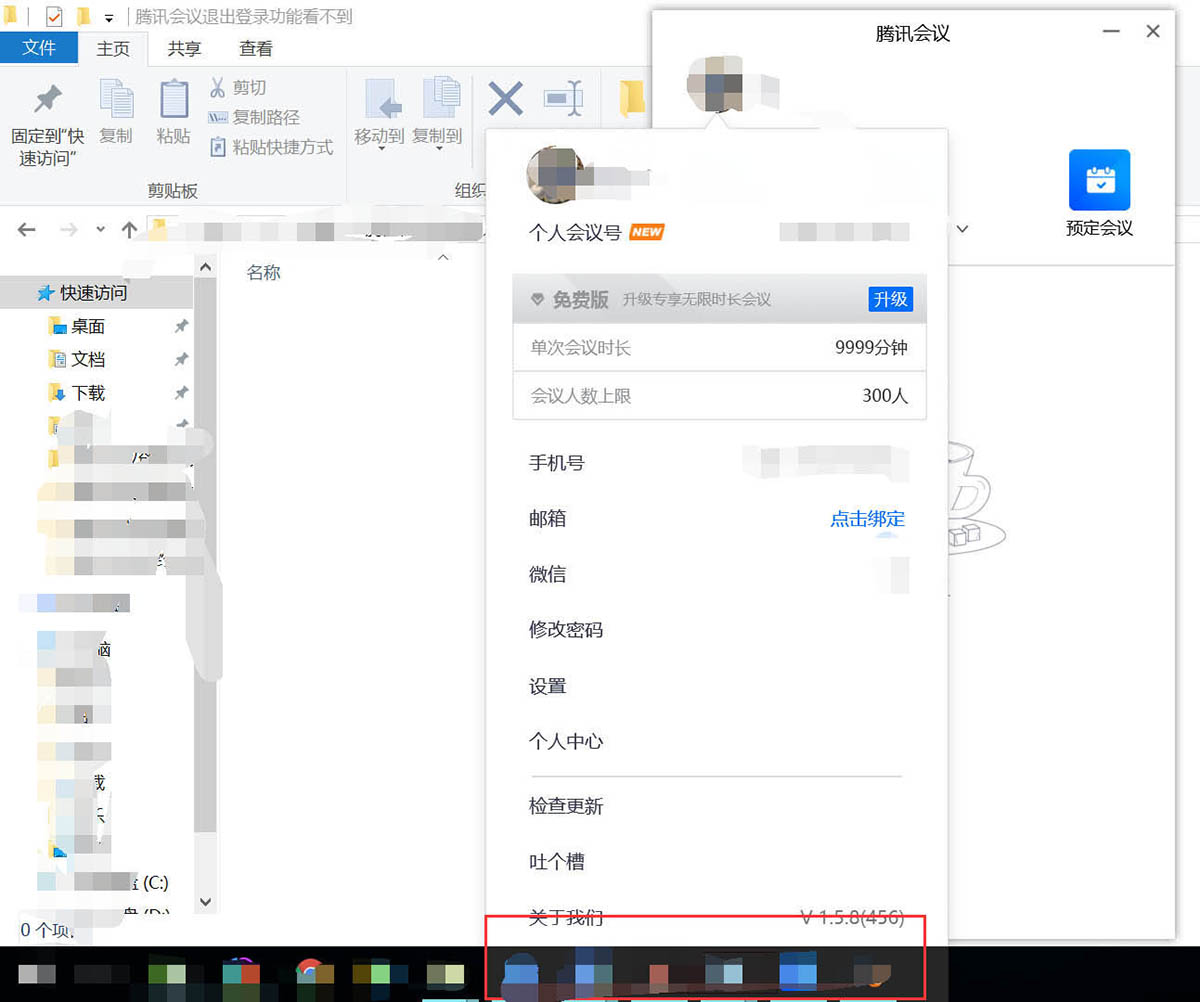Choose 吐个槽 in the profile menu

point(557,862)
